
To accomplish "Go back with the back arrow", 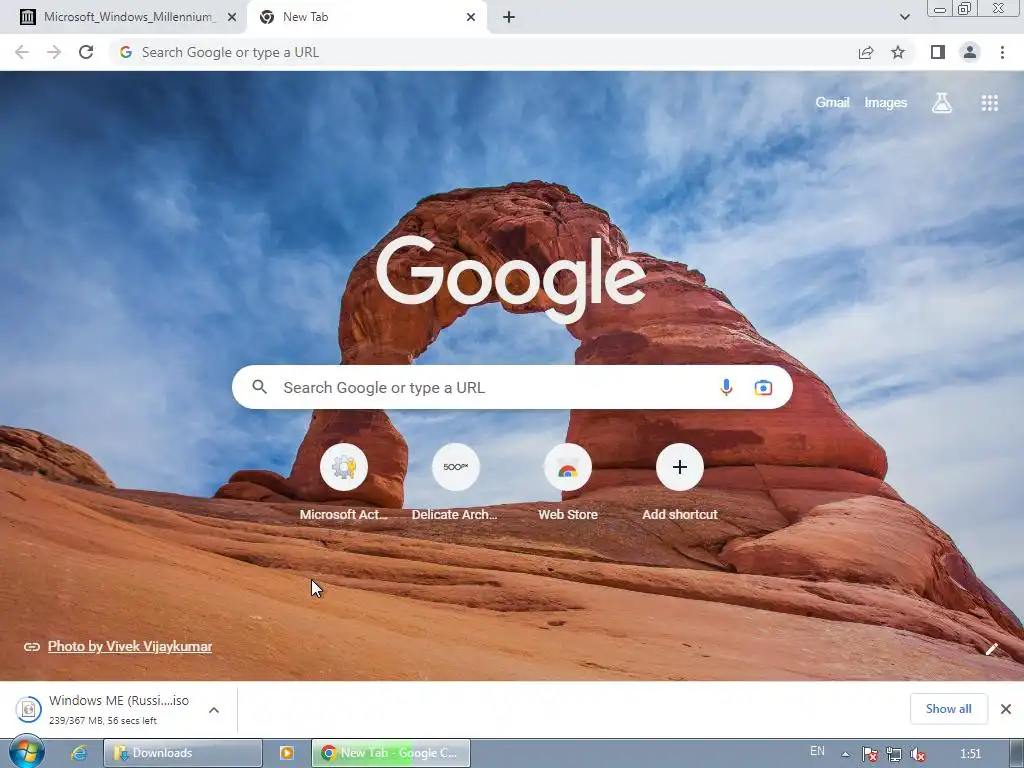I will (22, 52).
